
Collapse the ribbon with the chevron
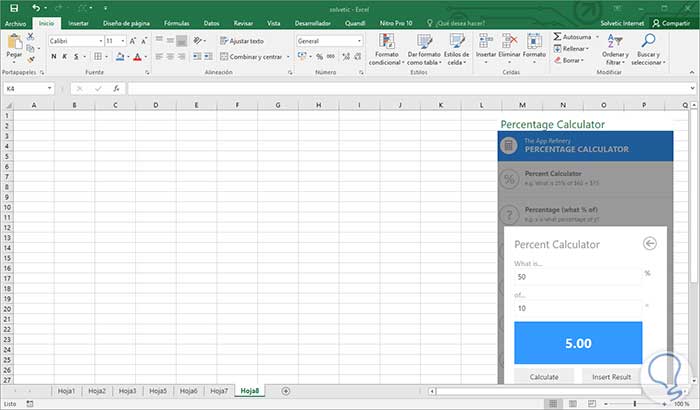click(692, 72)
